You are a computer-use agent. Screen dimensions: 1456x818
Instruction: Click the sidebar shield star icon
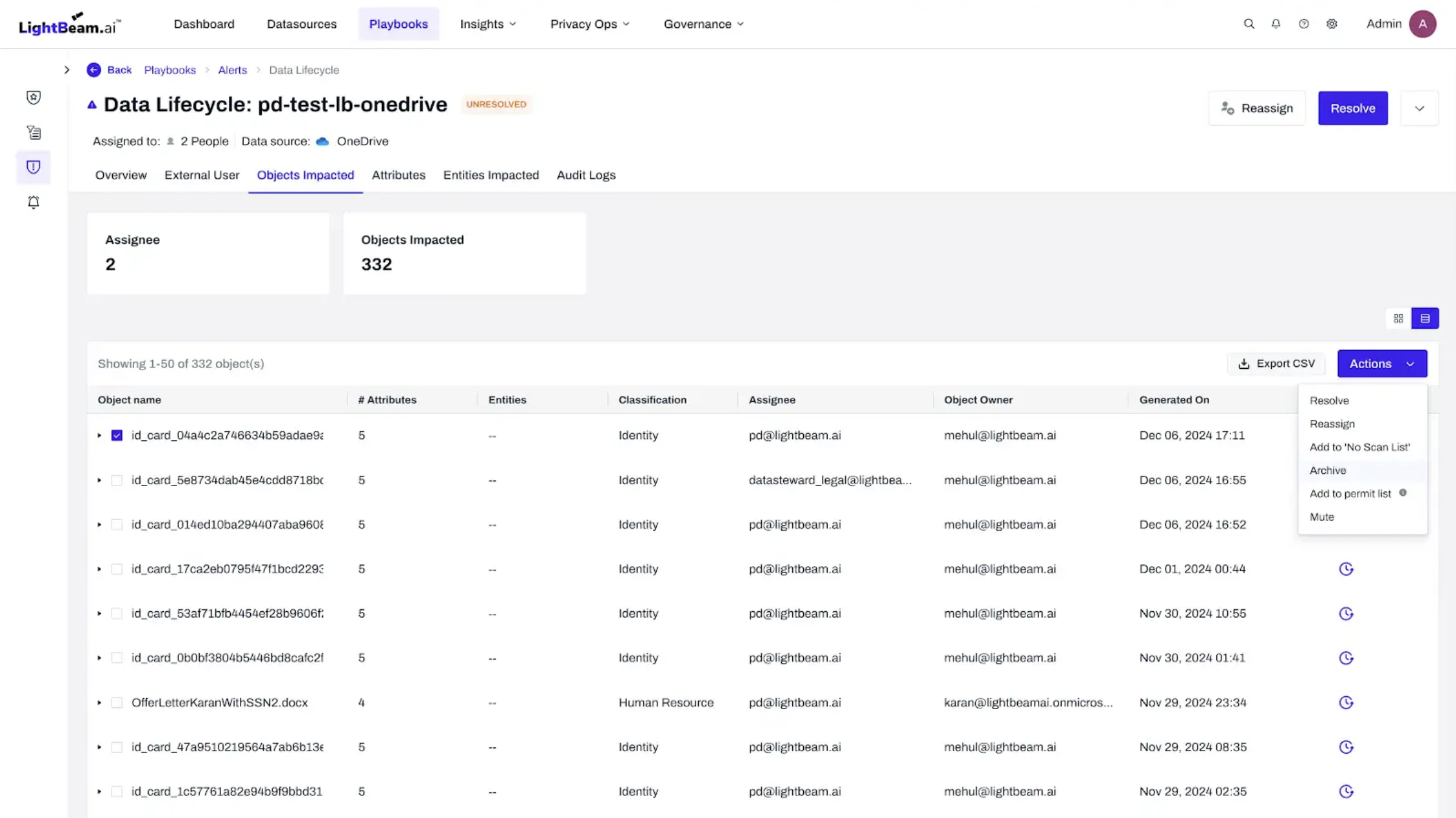[x=34, y=98]
